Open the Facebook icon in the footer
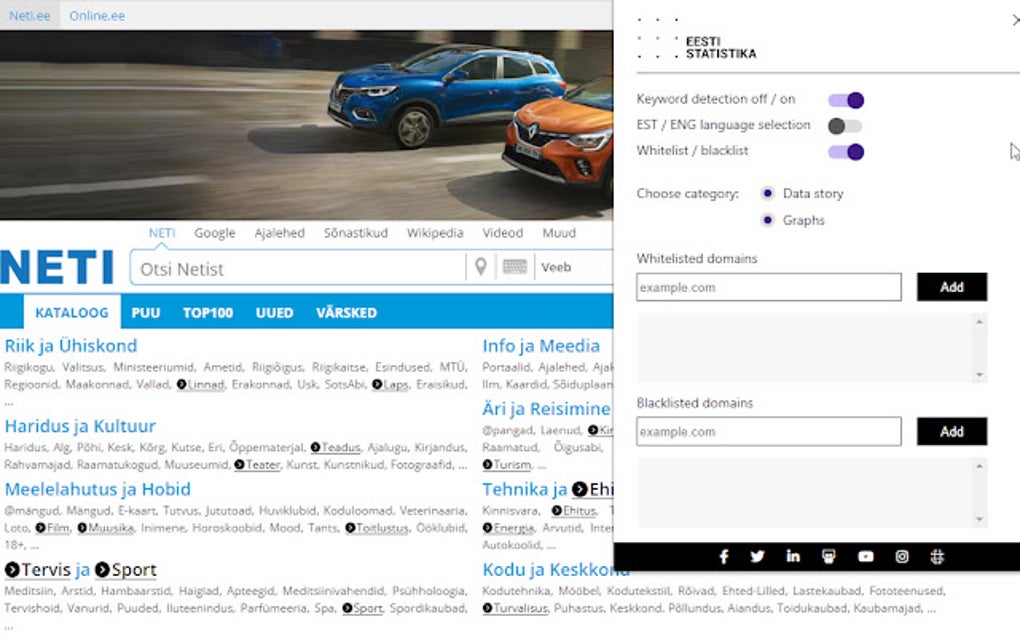 click(724, 556)
